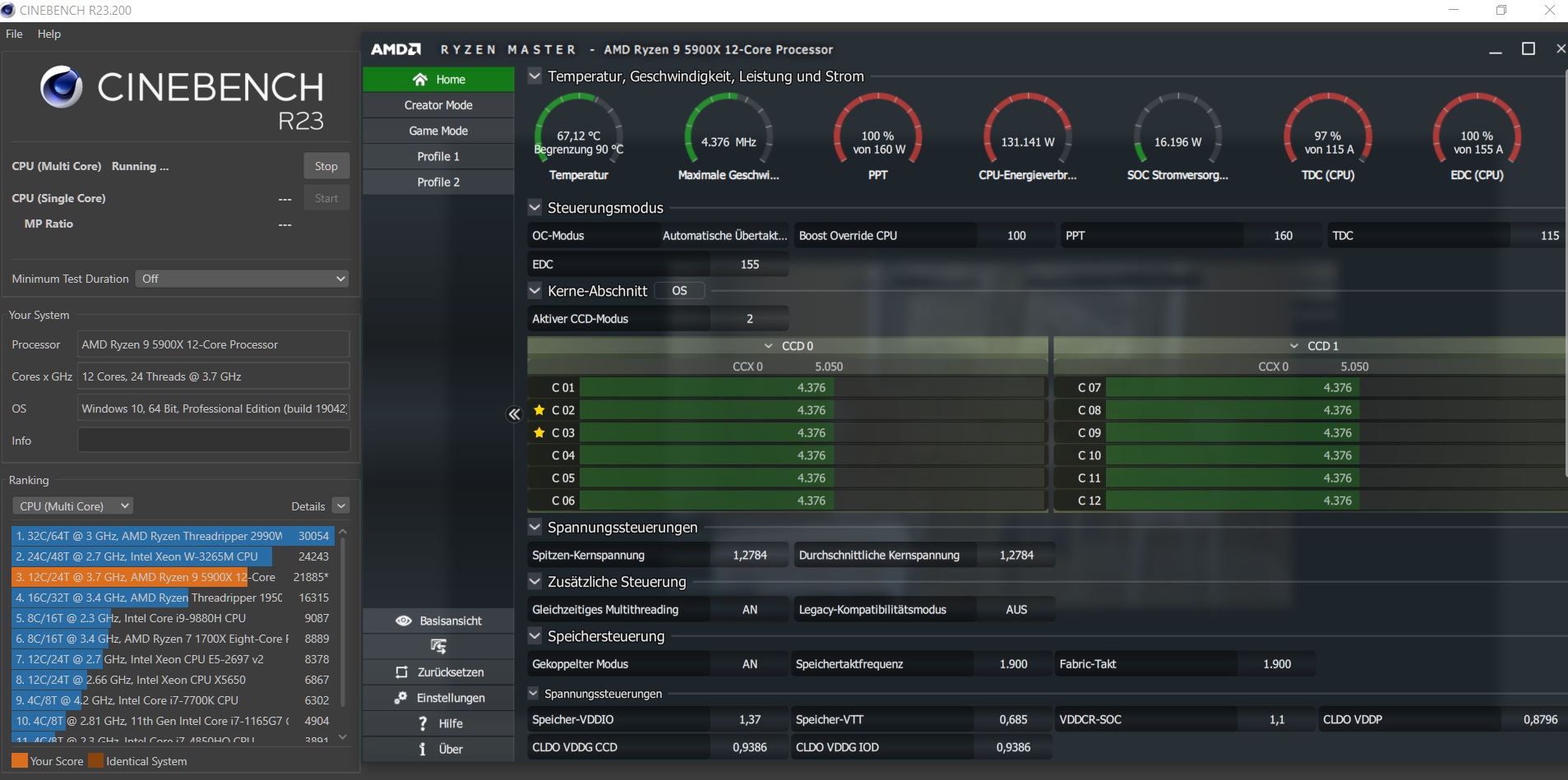Viewport: 1568px width, 780px height.
Task: Select Ryzen 9 5900X ranking row
Action: click(173, 577)
